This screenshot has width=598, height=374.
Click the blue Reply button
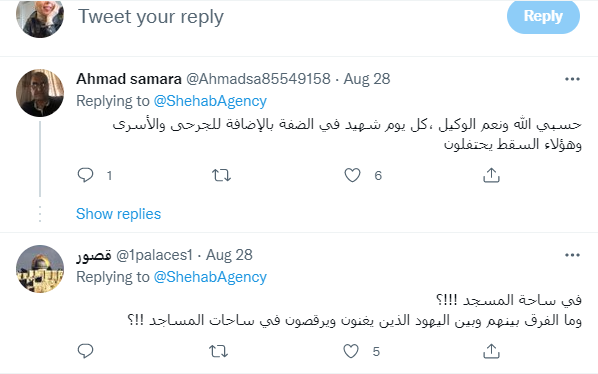click(543, 16)
